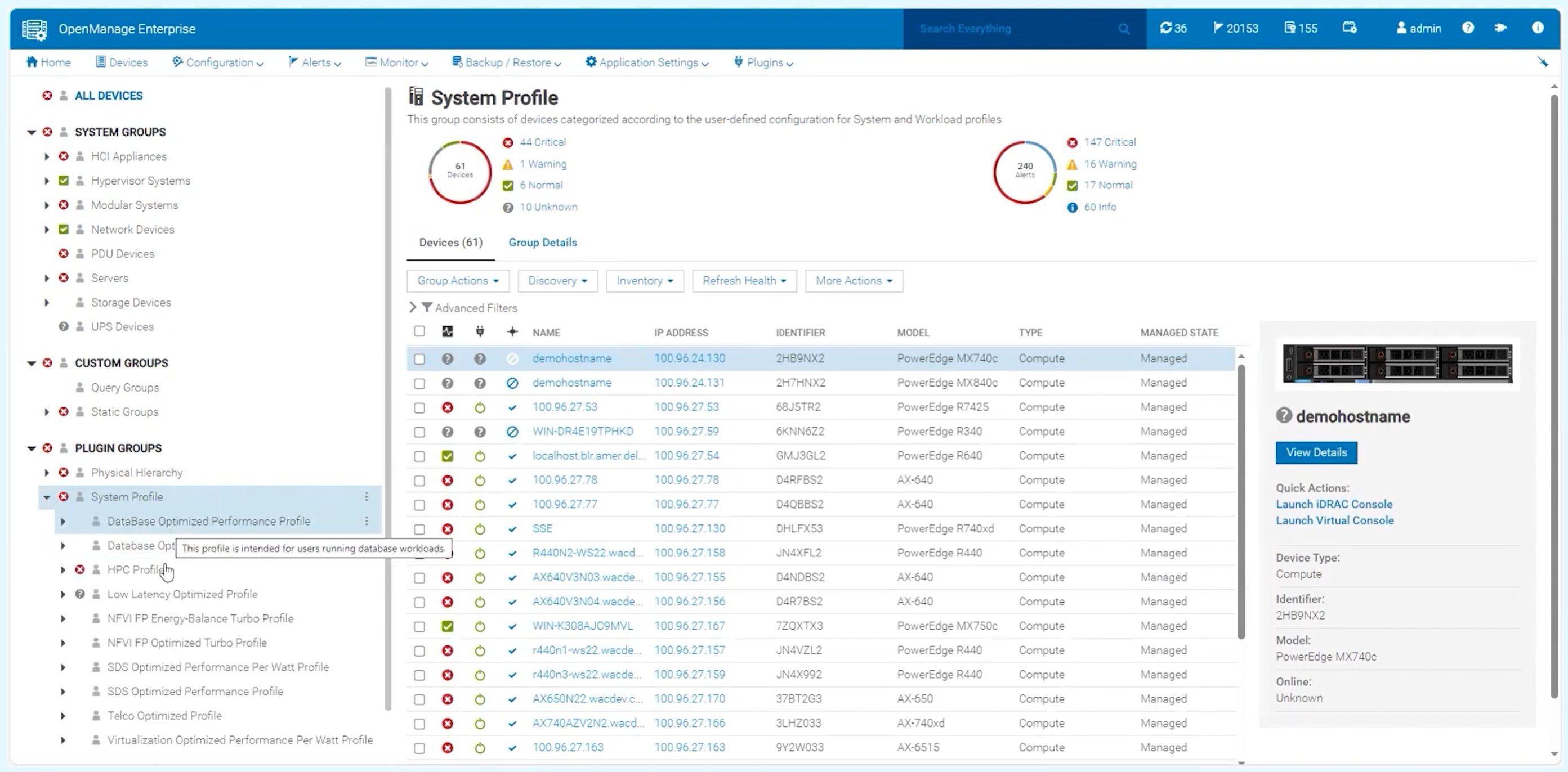Open the devices icon showing 155
1568x772 pixels.
[1301, 28]
